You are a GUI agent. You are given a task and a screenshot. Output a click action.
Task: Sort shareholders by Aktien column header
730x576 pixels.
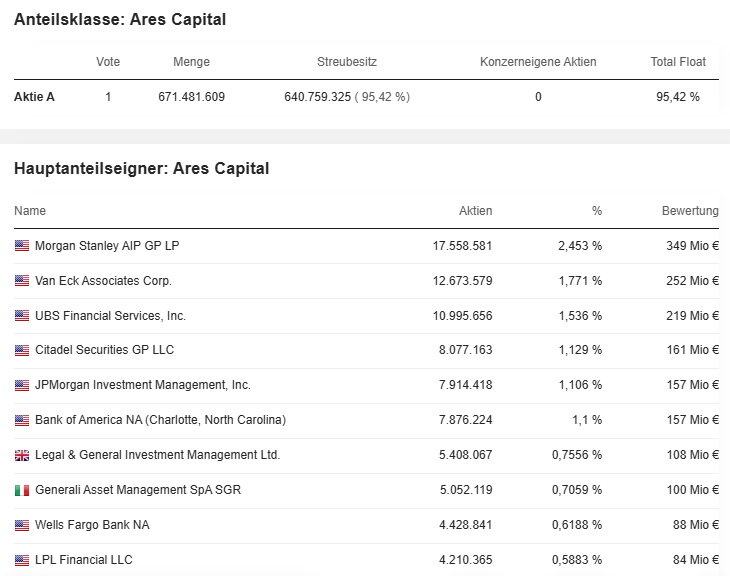point(475,211)
